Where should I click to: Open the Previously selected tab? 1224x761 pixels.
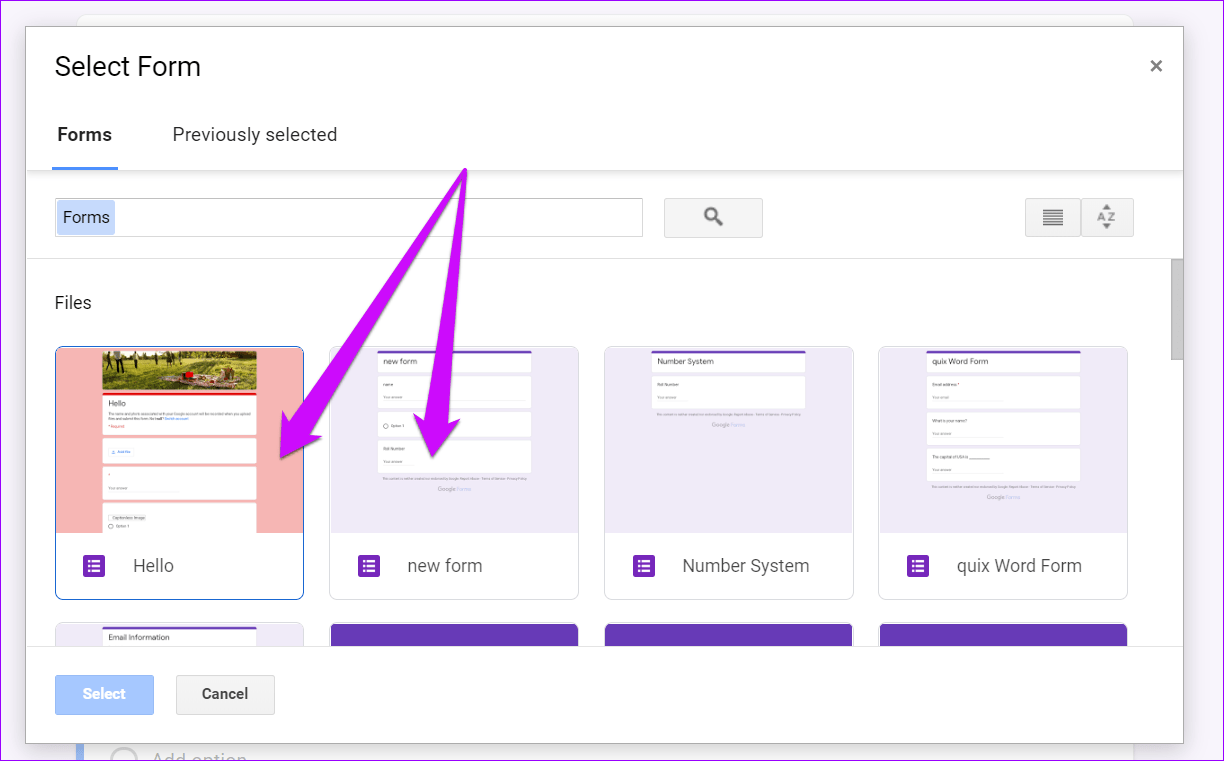(254, 135)
